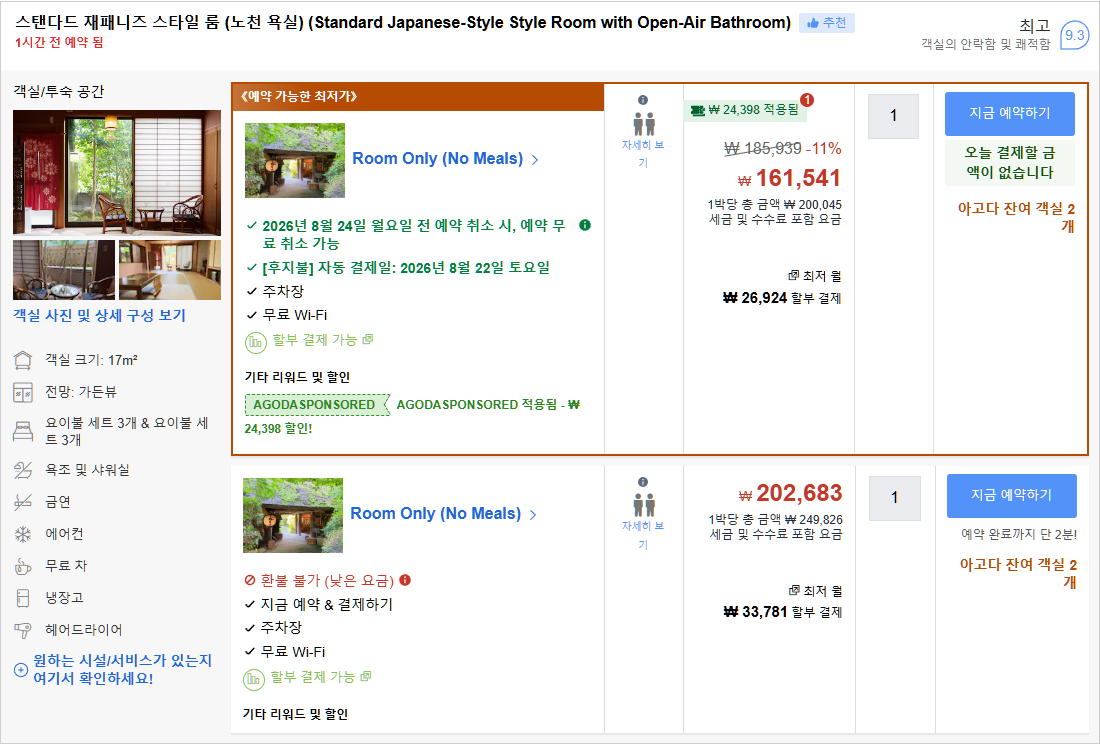Expand first Room Only (No Meals) chevron
The height and width of the screenshot is (744, 1100).
(x=535, y=160)
